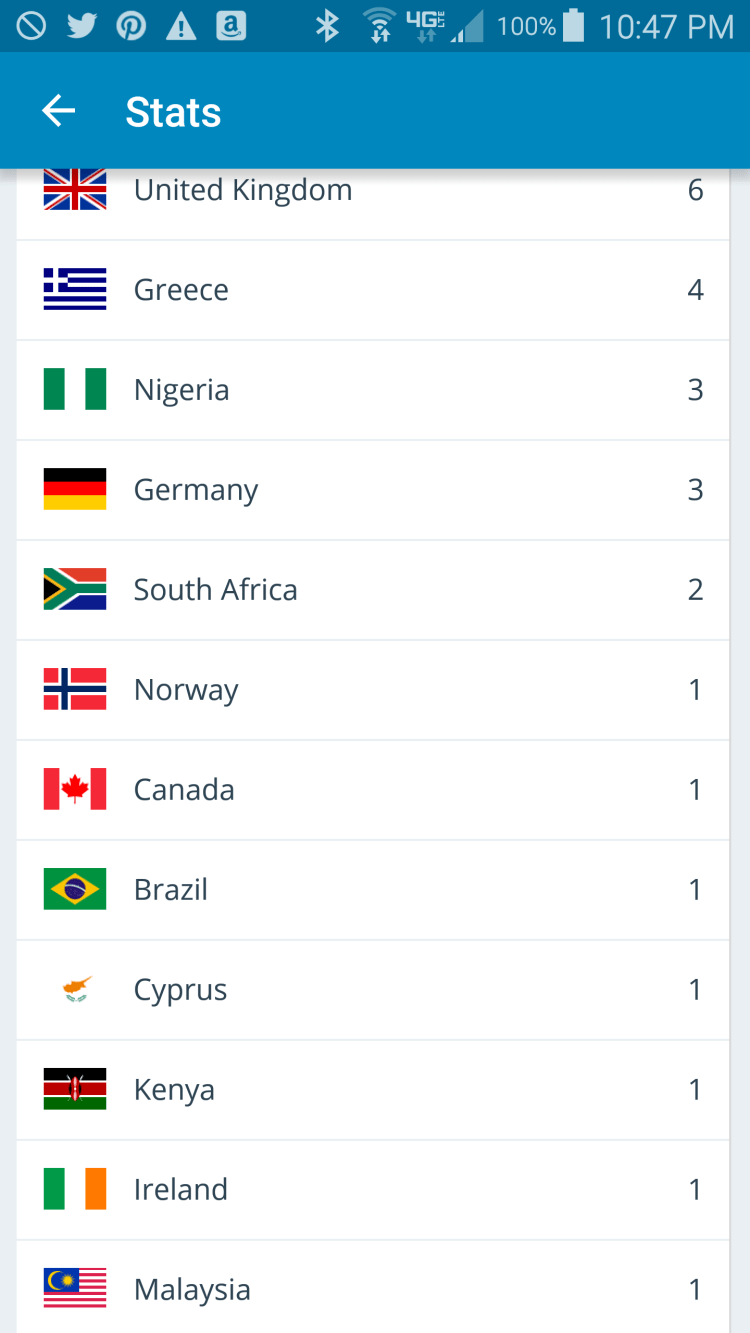Screen dimensions: 750x1333
Task: Tap the back arrow in Stats header
Action: click(x=59, y=111)
